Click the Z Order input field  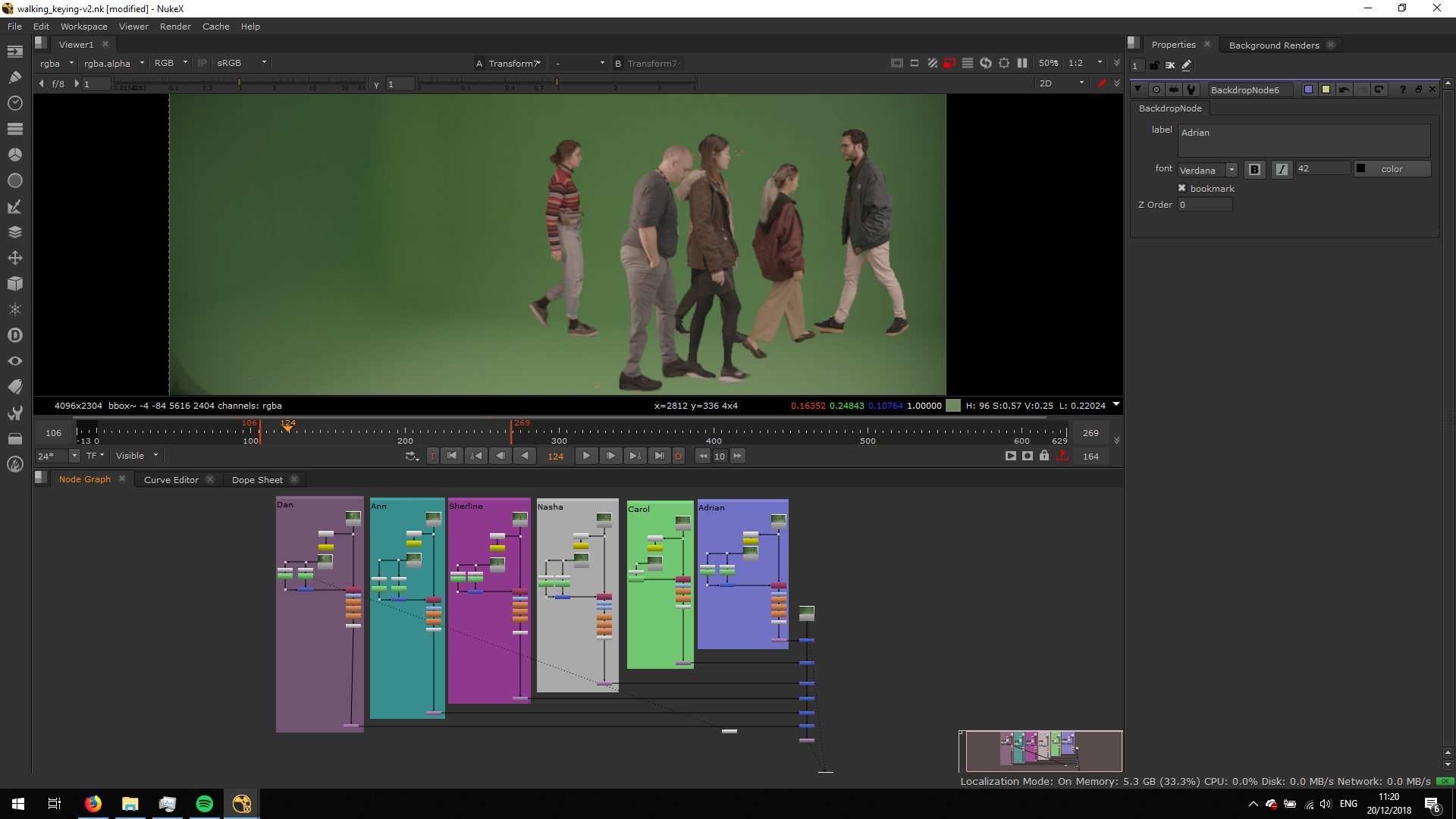1204,205
